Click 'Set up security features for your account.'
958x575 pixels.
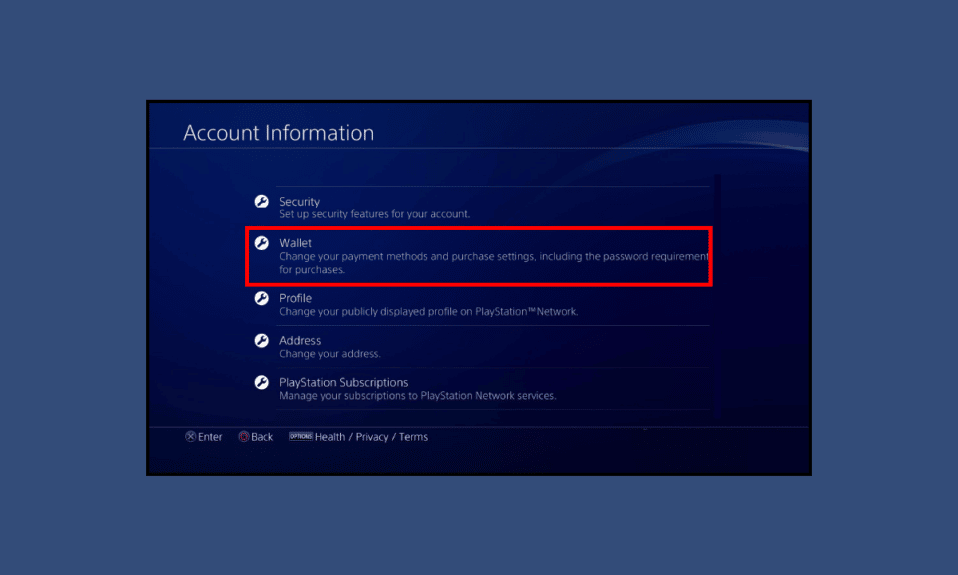(x=375, y=214)
